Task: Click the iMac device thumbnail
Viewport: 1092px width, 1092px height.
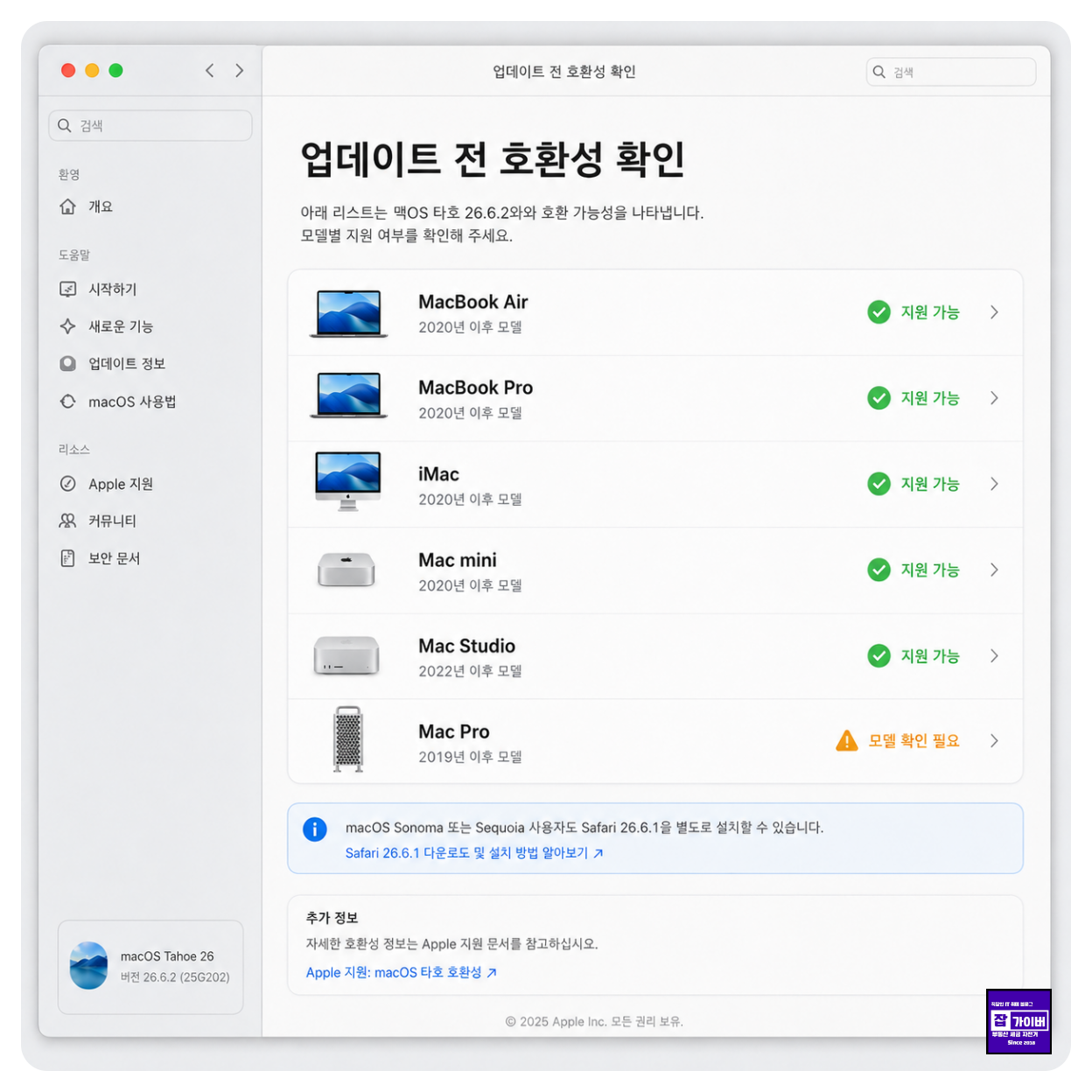Action: point(348,481)
